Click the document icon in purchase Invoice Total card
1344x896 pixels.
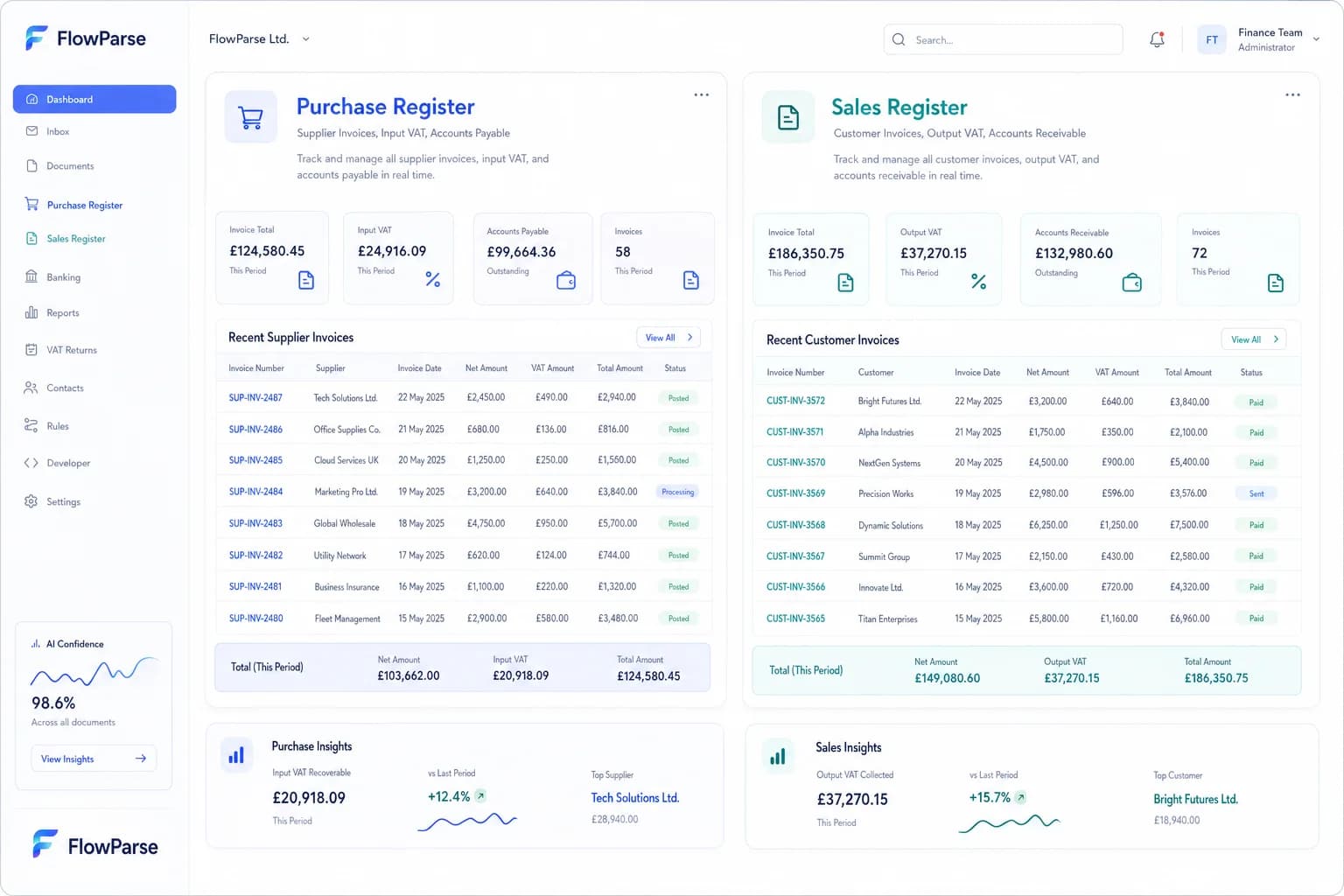(306, 280)
